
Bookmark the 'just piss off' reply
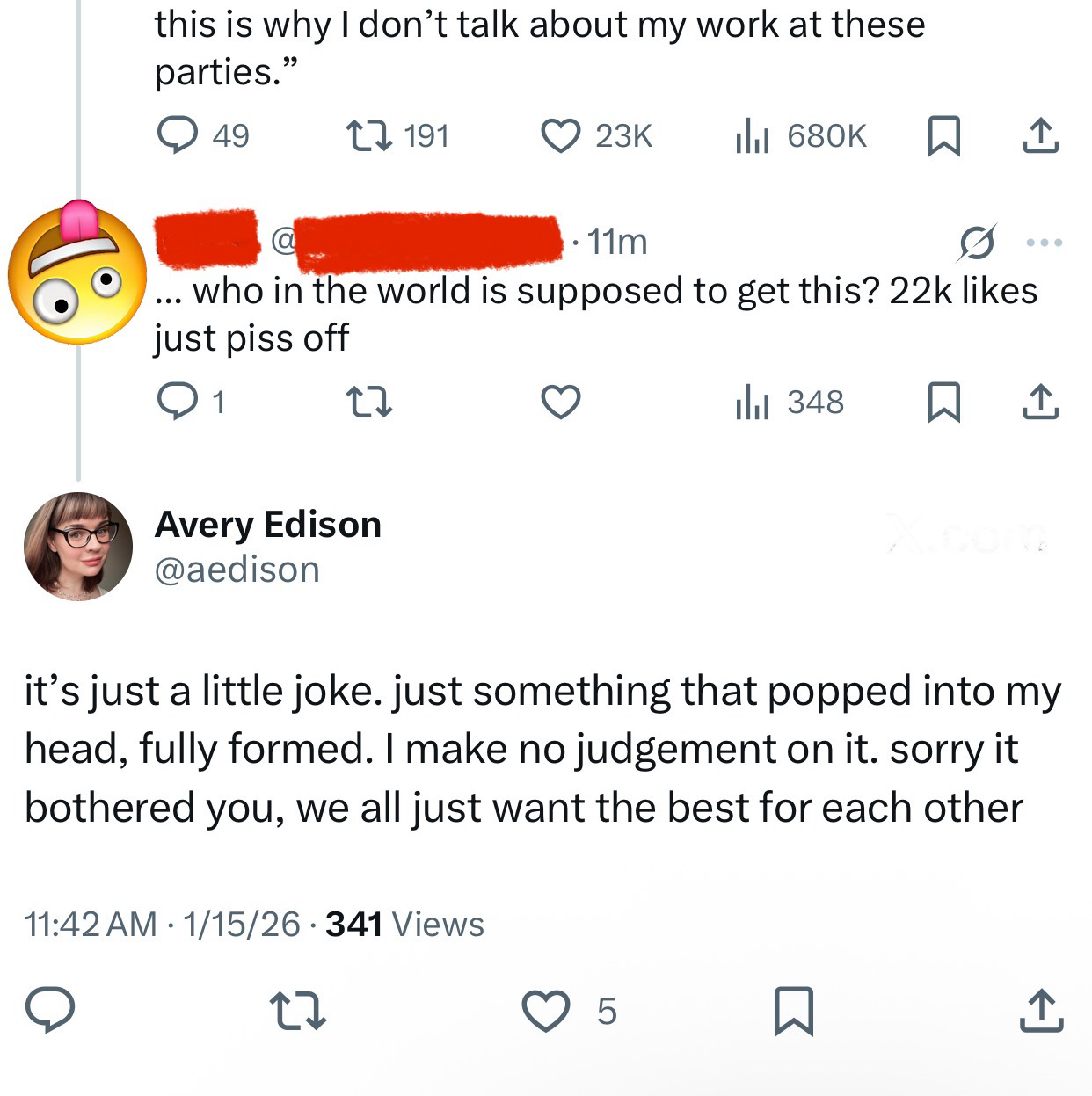click(943, 402)
